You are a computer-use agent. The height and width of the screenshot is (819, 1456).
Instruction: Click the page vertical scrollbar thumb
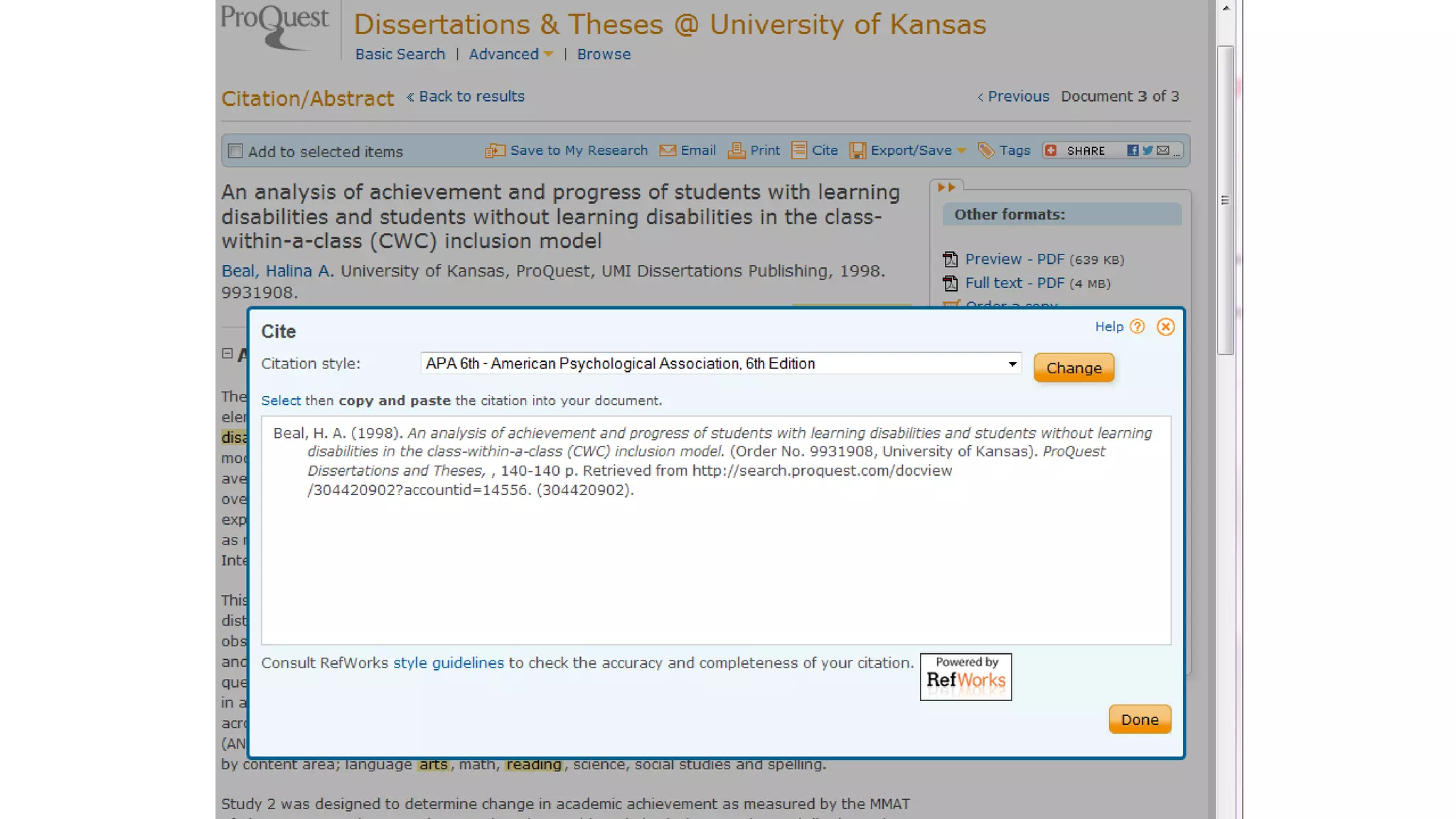[1225, 200]
